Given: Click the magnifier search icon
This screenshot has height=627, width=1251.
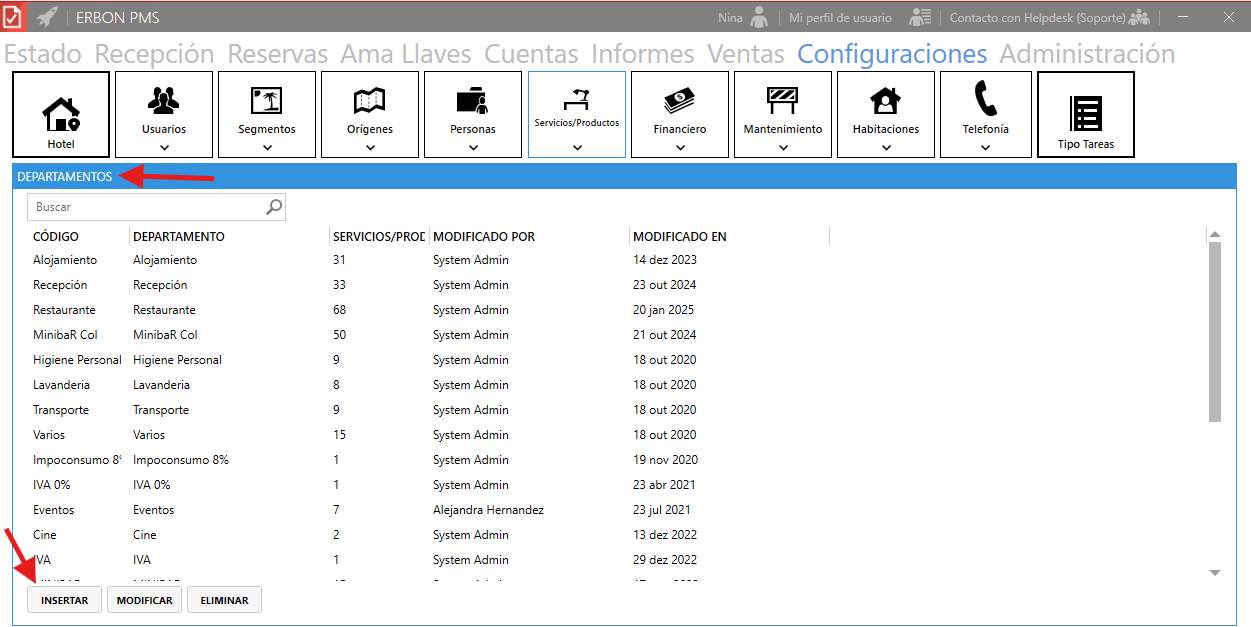Looking at the screenshot, I should (274, 207).
